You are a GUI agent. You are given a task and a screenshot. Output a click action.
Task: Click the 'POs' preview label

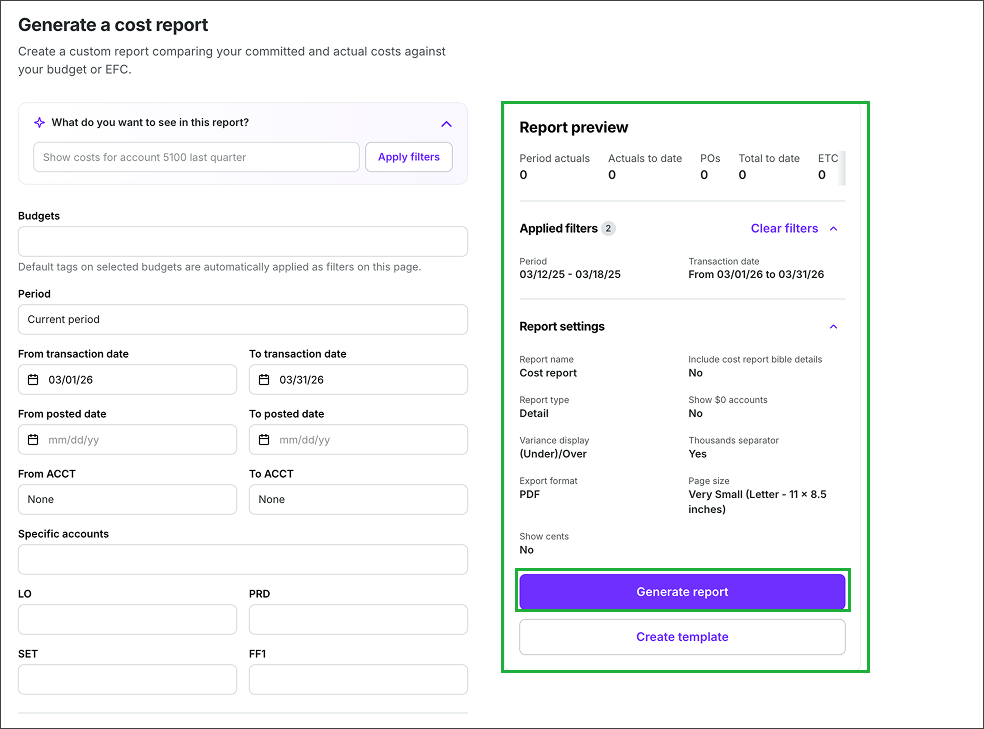coord(710,159)
